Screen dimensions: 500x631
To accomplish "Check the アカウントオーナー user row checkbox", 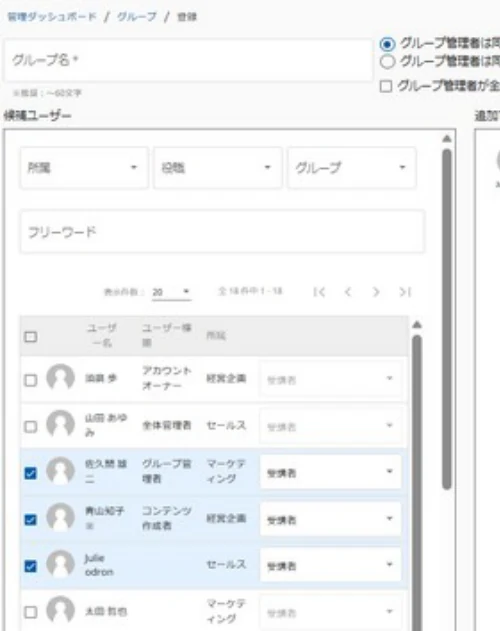I will (x=31, y=380).
